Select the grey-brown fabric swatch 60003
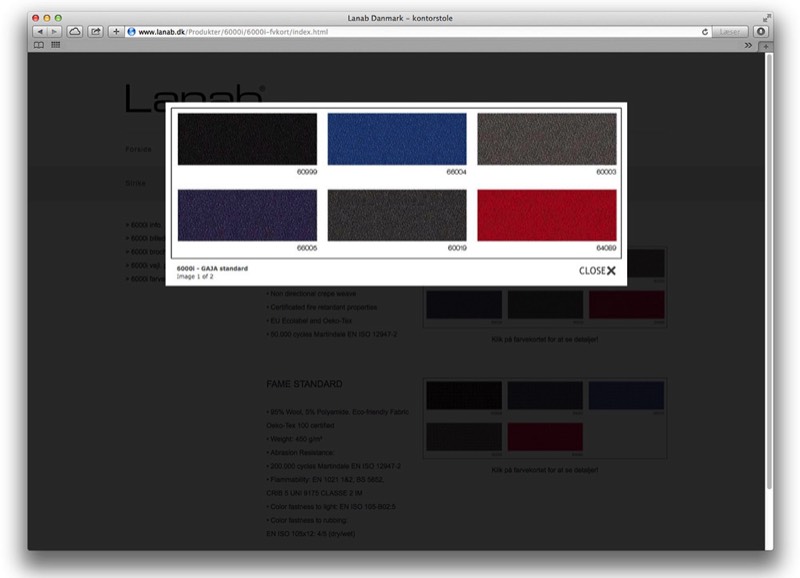800x578 pixels. [x=547, y=139]
